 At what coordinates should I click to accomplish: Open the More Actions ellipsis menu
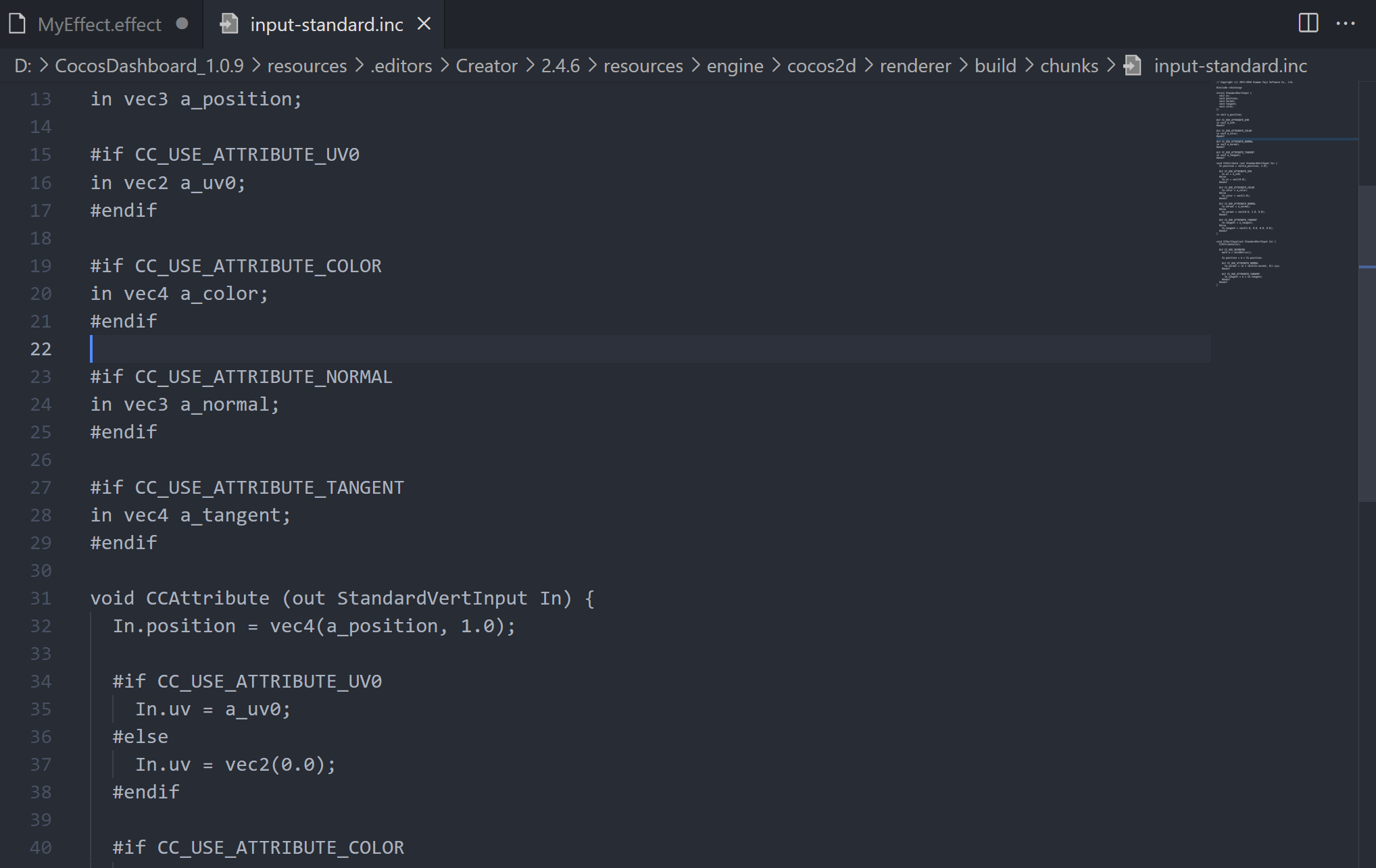click(1346, 24)
